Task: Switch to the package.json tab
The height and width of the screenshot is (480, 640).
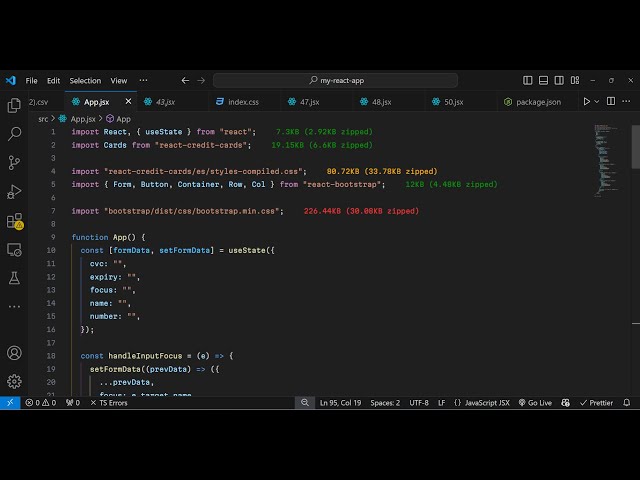Action: point(538,101)
